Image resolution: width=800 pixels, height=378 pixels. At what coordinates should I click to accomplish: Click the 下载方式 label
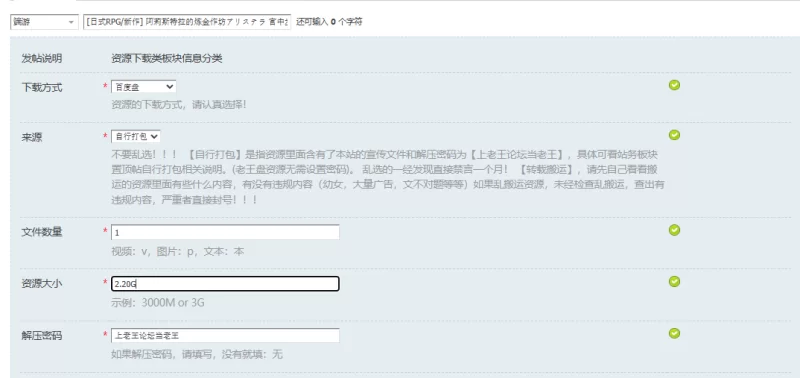pos(42,88)
